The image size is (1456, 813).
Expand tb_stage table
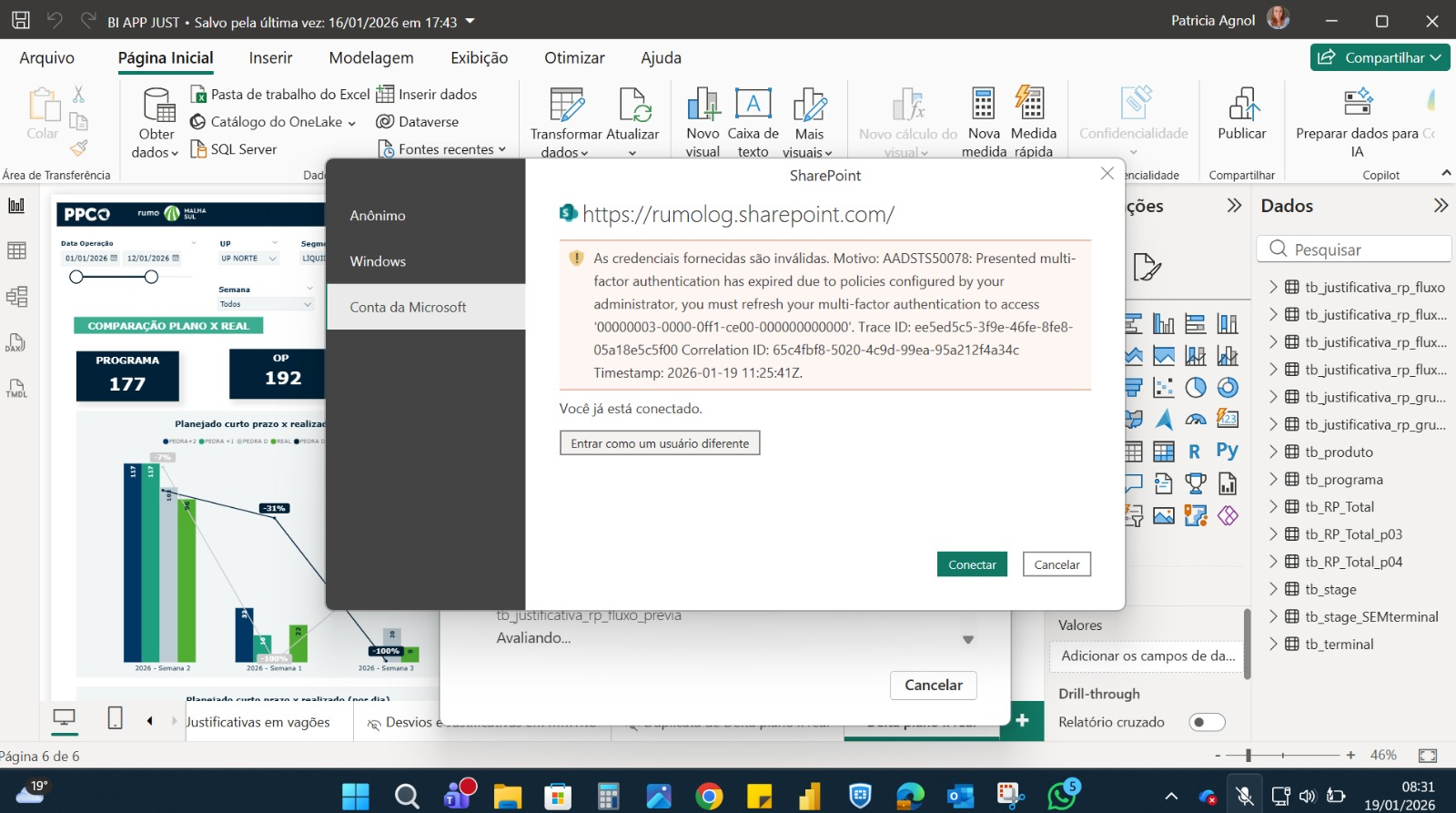coord(1273,589)
